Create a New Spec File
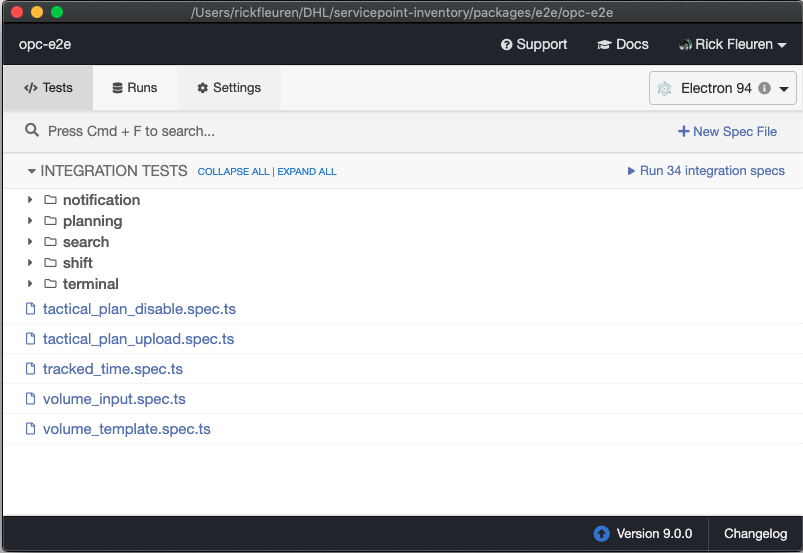The height and width of the screenshot is (553, 803). click(727, 132)
